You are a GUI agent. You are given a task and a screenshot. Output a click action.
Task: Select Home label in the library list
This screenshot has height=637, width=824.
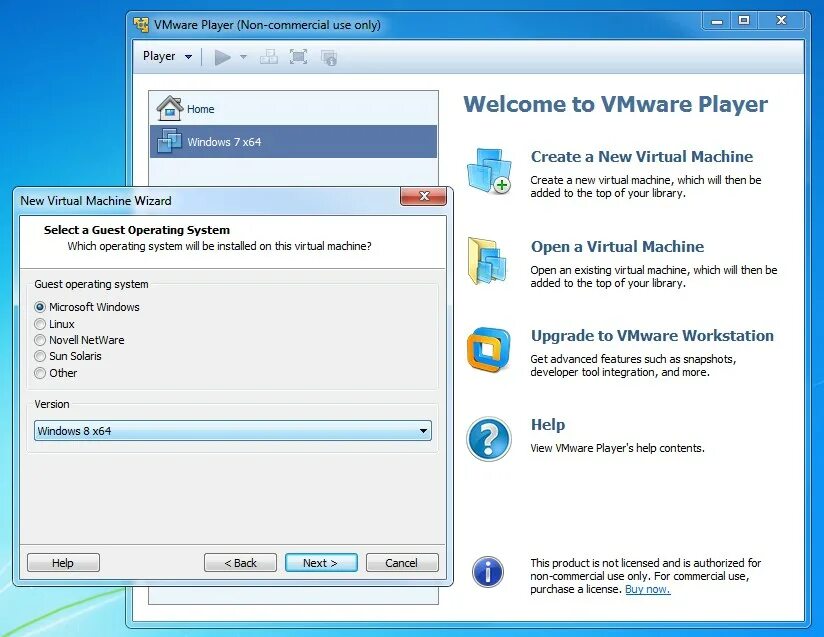point(201,109)
